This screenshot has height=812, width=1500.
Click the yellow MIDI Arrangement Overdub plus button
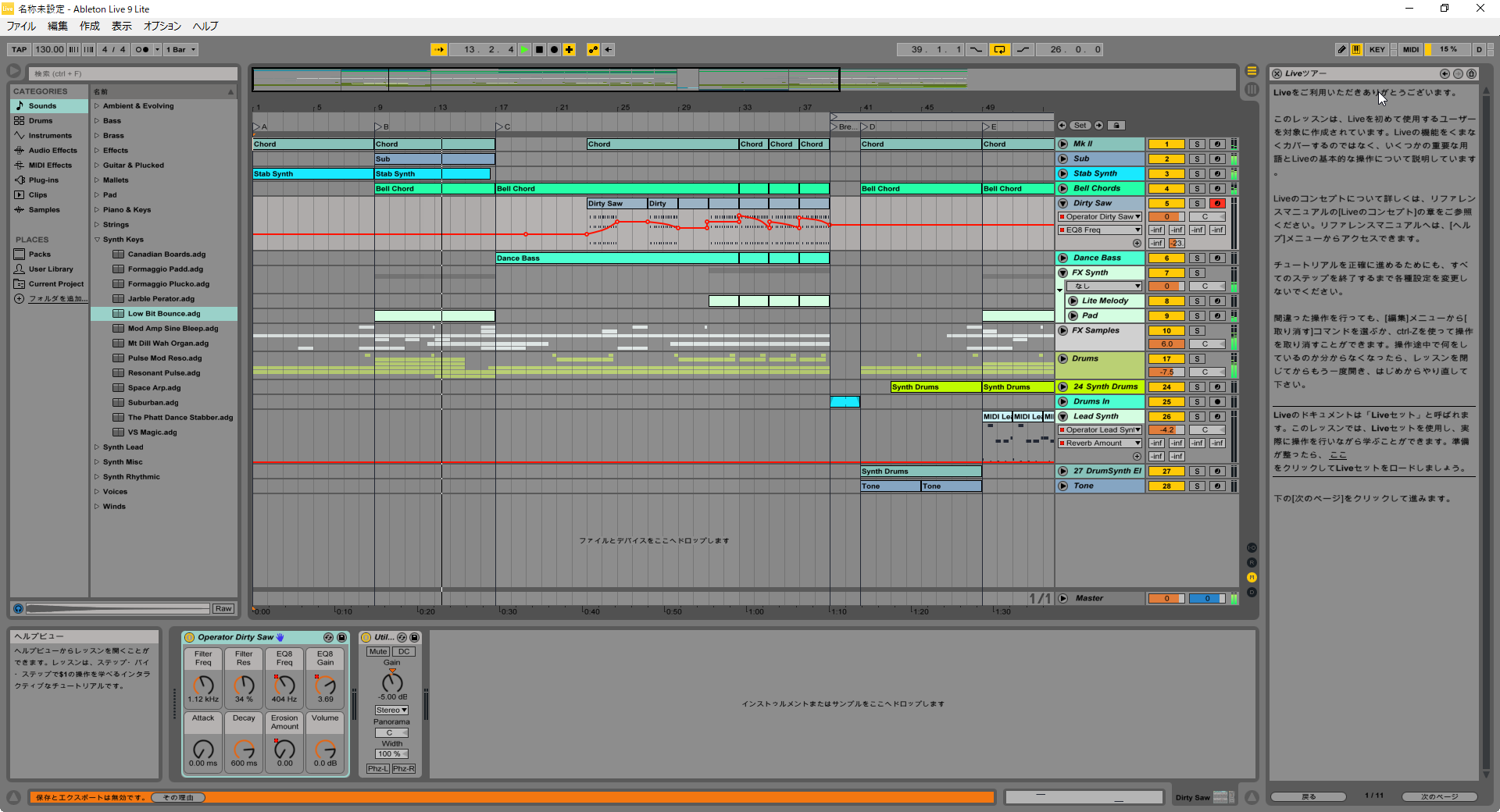[570, 49]
